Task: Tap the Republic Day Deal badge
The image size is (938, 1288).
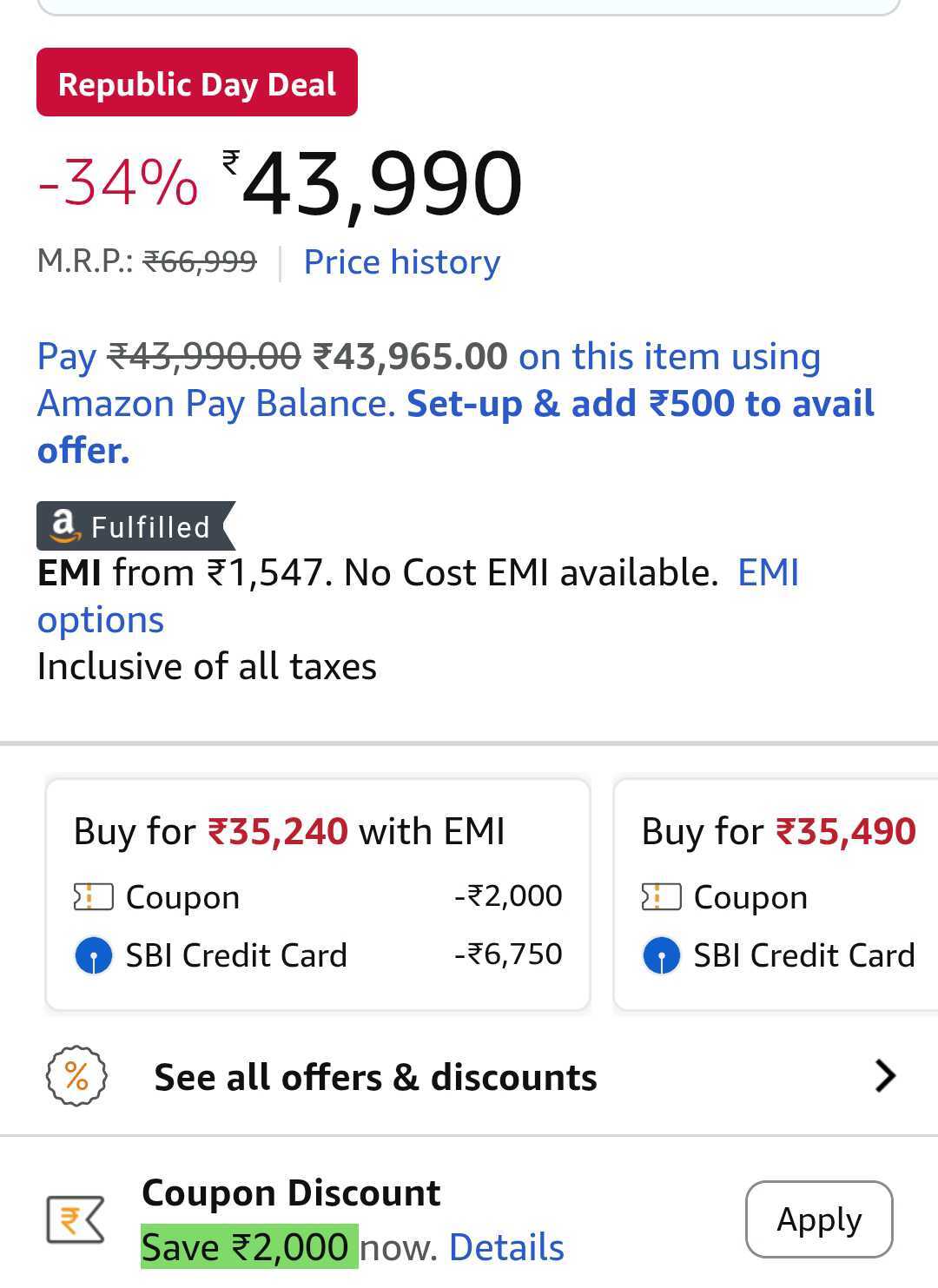Action: click(x=196, y=83)
